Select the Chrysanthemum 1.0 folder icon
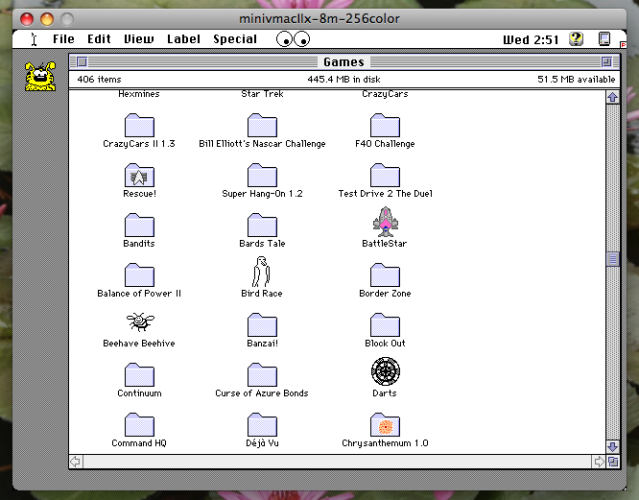 385,425
